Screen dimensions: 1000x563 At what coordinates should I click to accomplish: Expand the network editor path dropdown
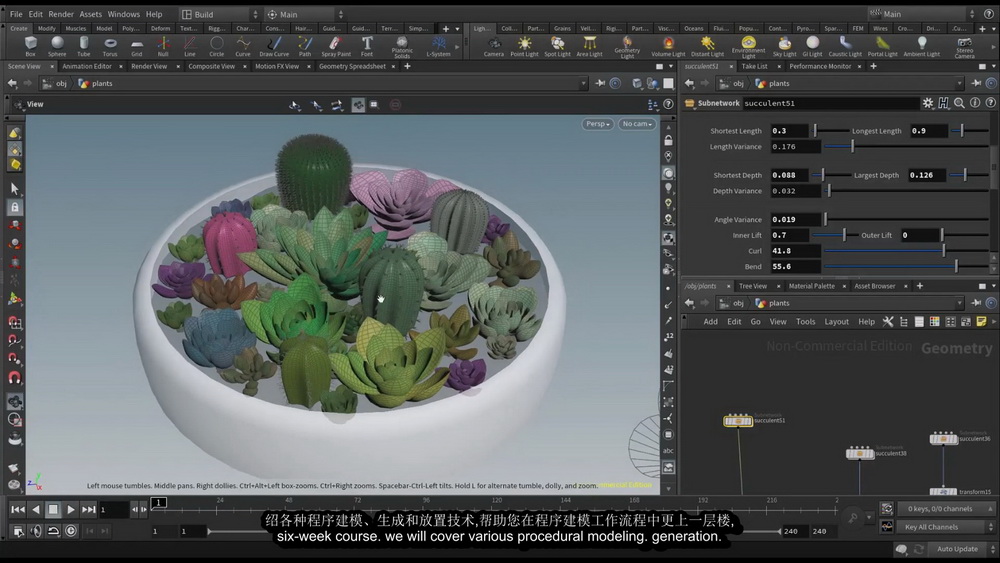click(959, 303)
